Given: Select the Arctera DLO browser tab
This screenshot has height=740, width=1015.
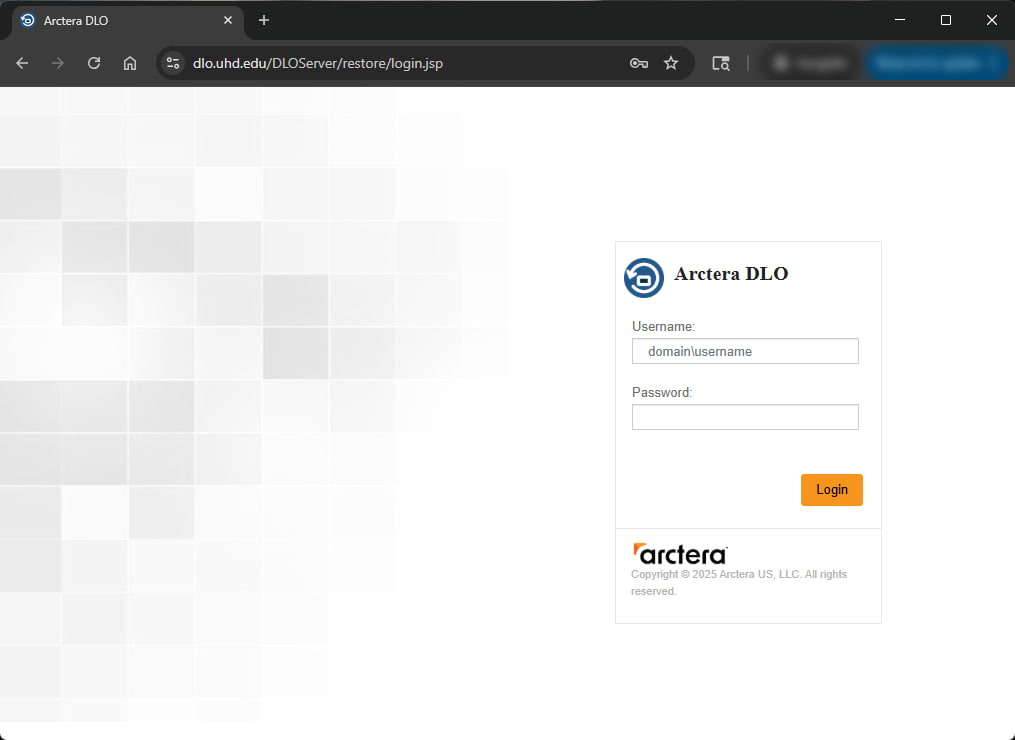Looking at the screenshot, I should [x=110, y=20].
